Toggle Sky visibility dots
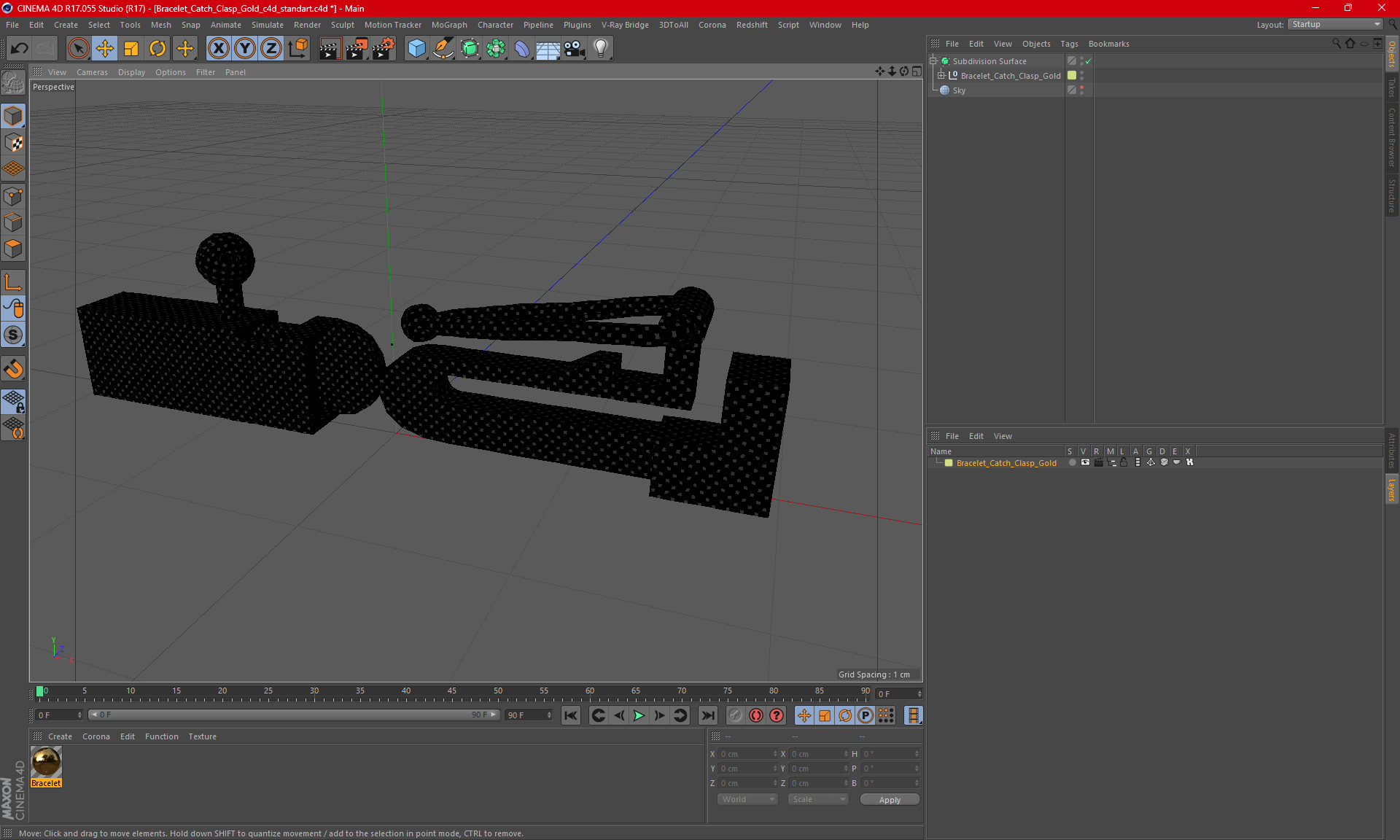 coord(1081,90)
